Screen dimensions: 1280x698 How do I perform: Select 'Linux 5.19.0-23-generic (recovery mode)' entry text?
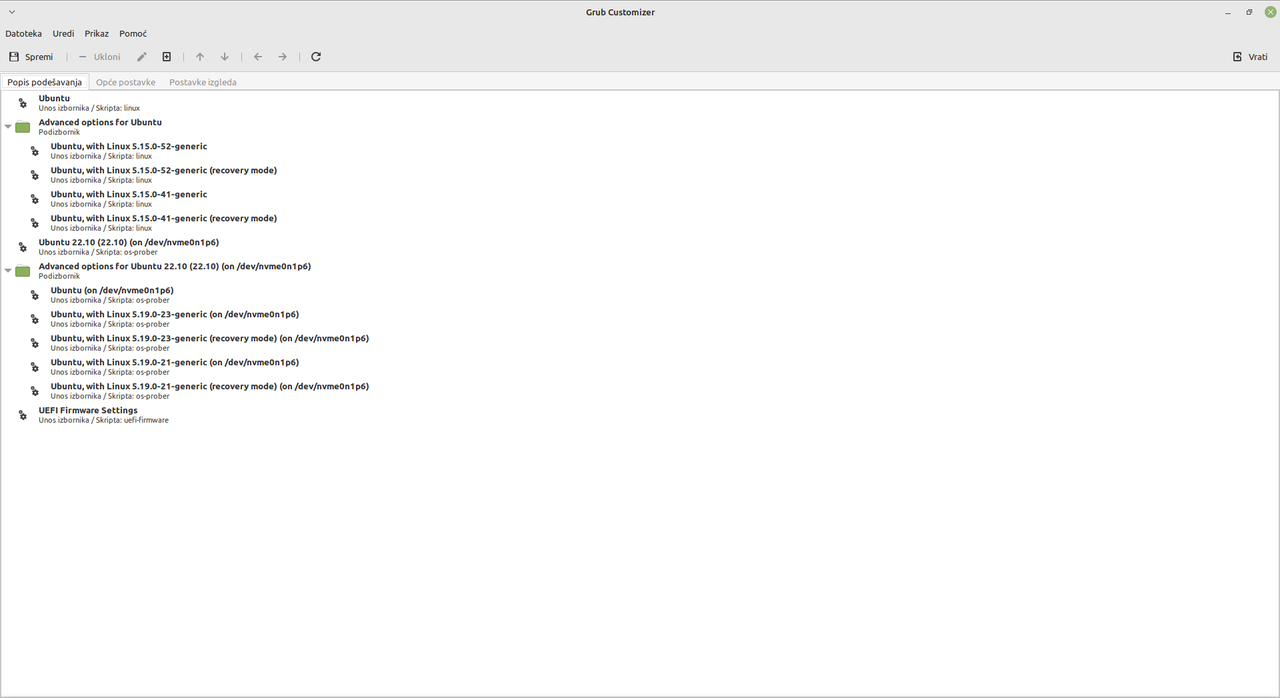[x=210, y=338]
